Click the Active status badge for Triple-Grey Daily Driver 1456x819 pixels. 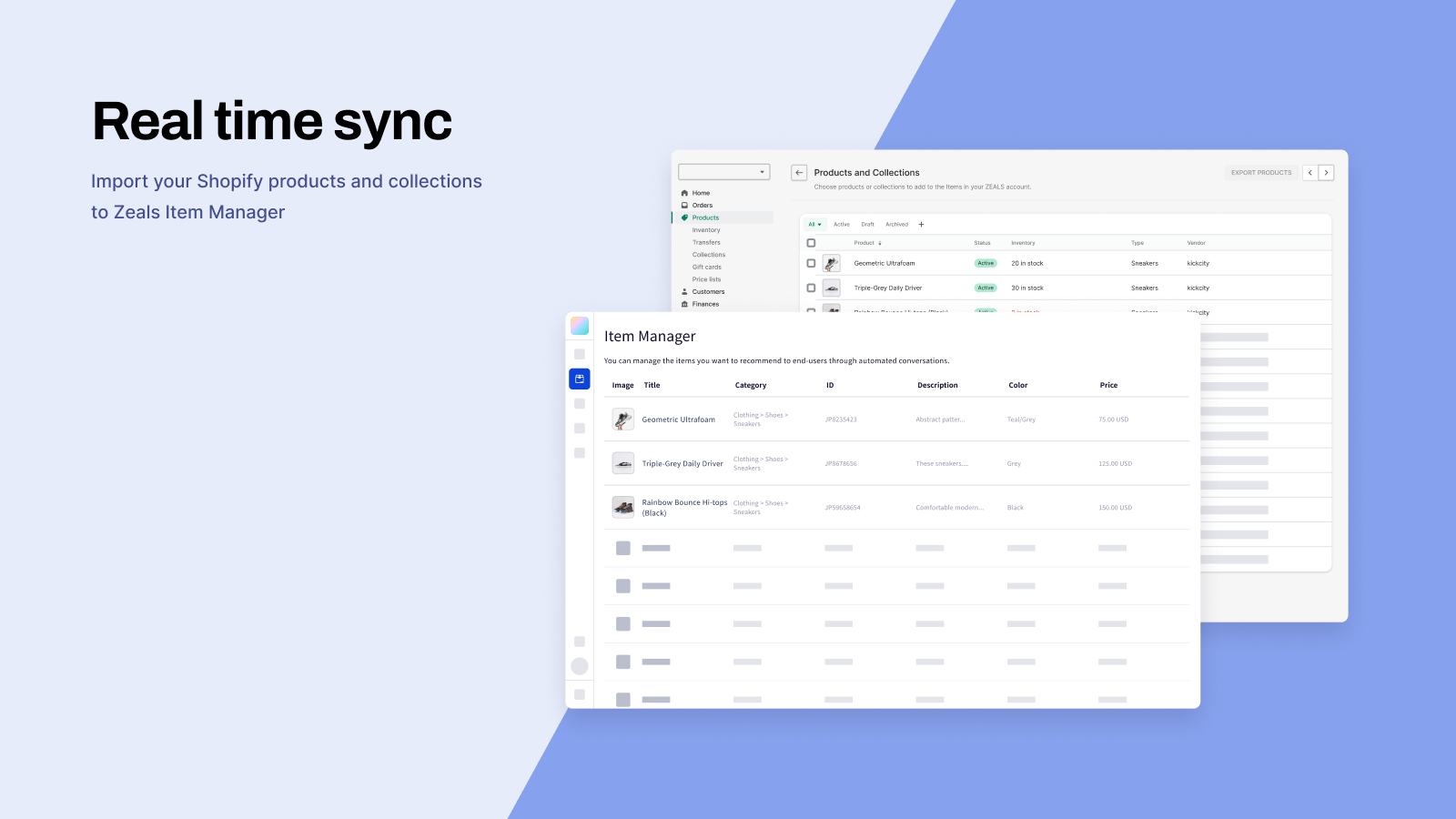coord(986,288)
